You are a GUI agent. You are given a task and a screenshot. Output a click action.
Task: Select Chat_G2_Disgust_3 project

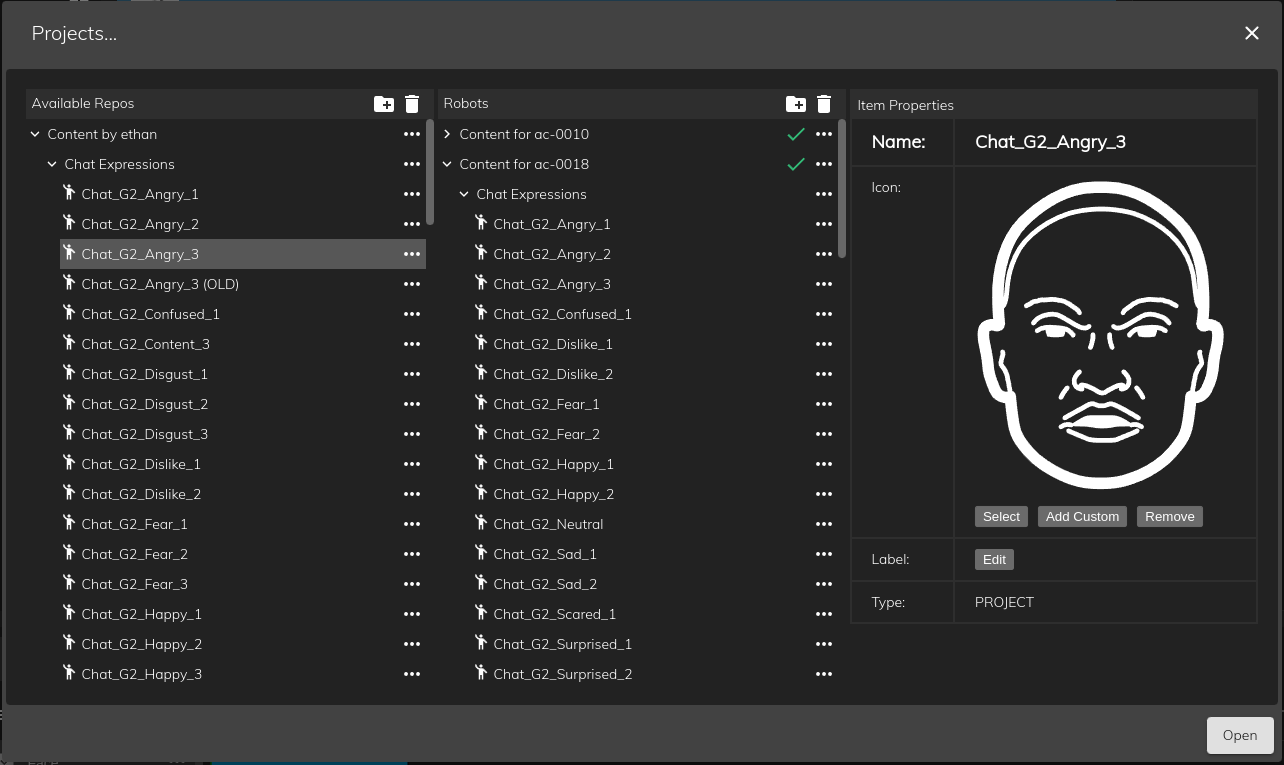pos(243,434)
